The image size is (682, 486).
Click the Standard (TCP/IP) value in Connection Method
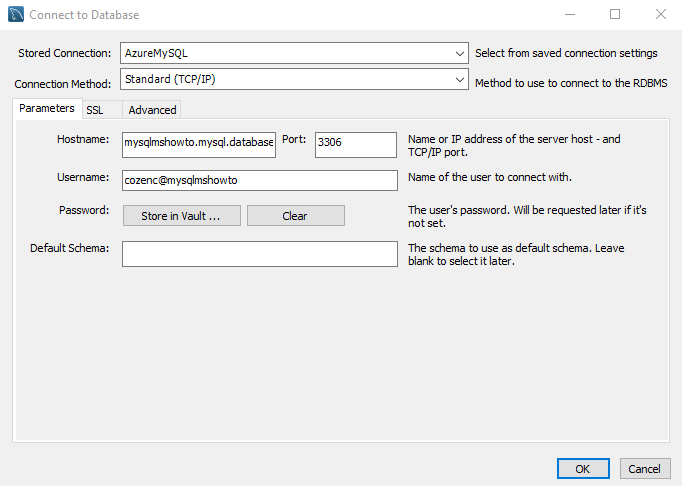point(170,79)
